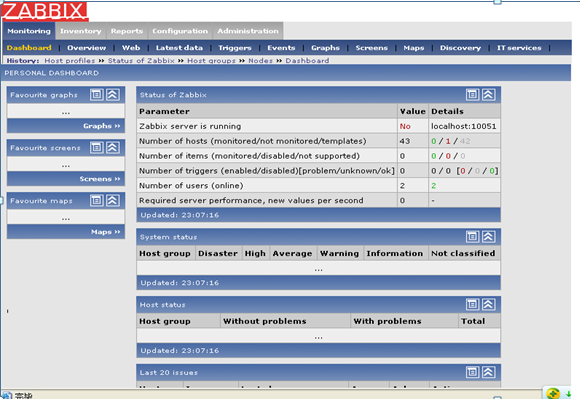Switch to the Administration tab

248,31
